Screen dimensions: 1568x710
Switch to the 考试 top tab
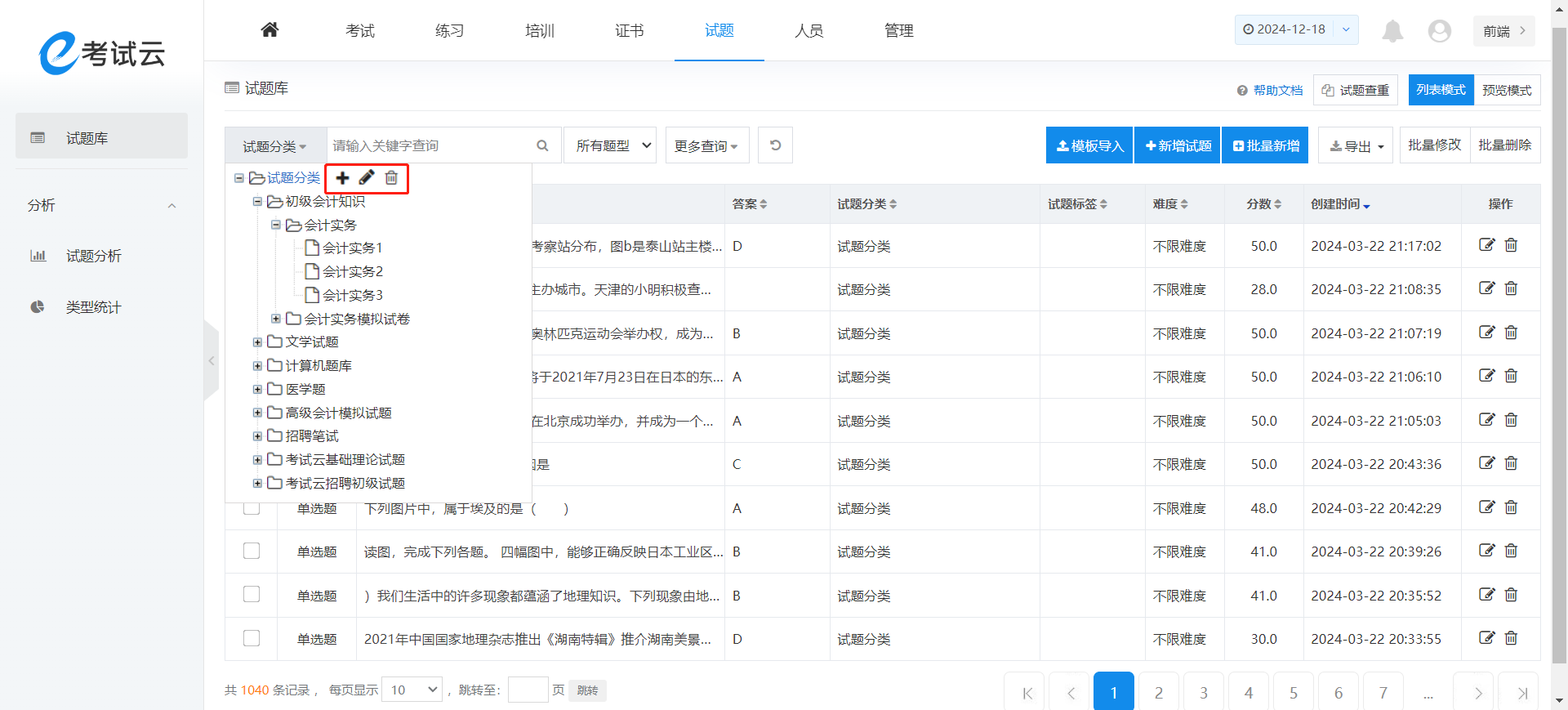359,31
